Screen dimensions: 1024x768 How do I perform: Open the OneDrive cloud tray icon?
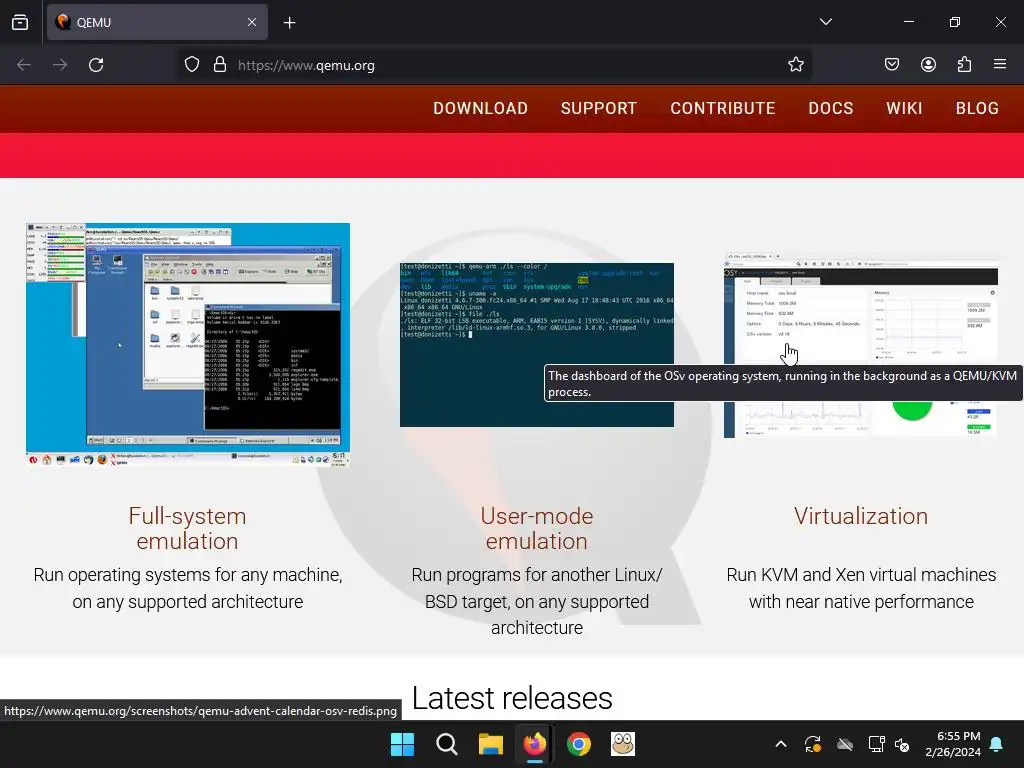pyautogui.click(x=845, y=744)
